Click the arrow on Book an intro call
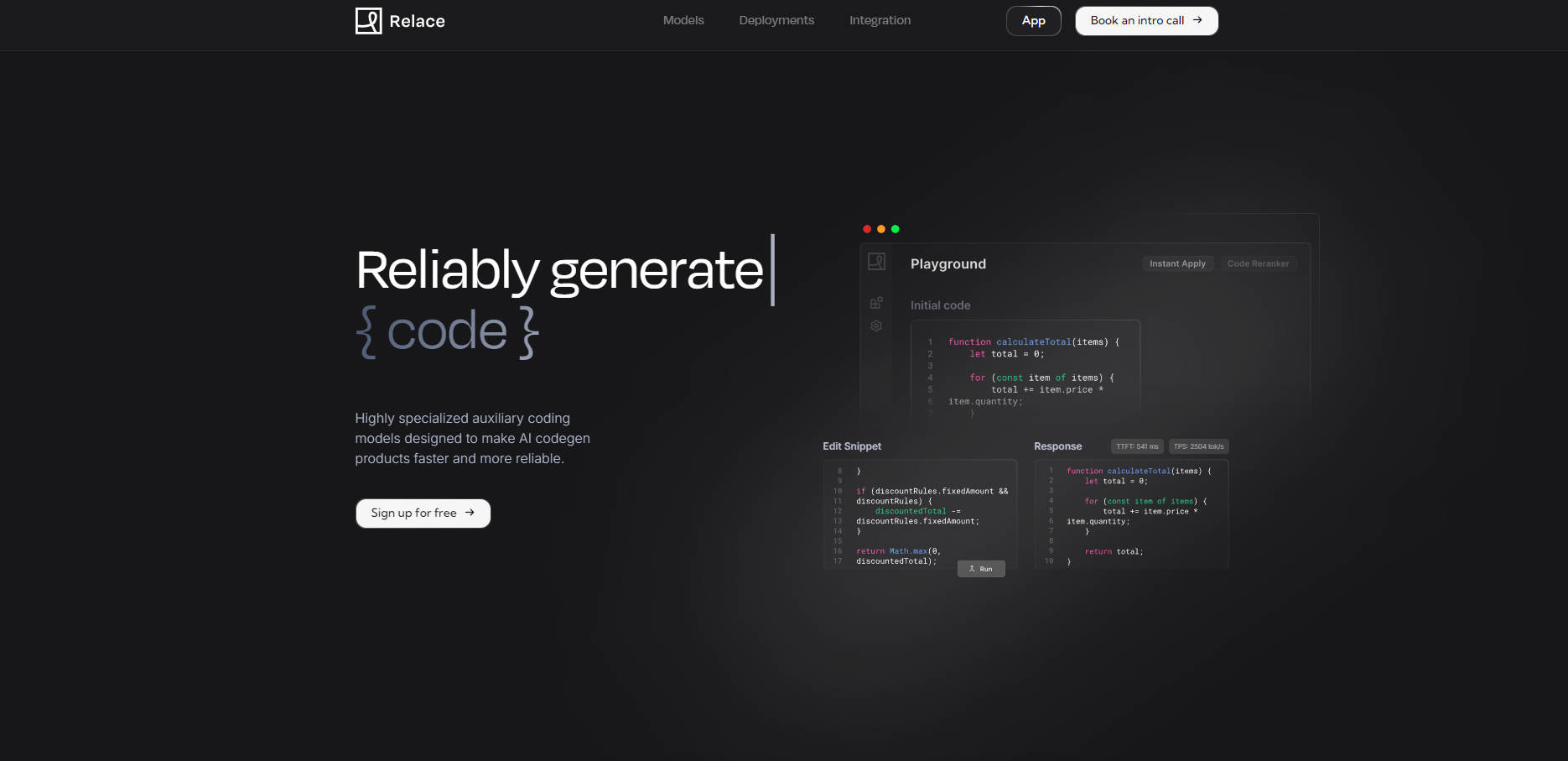Screen dimensions: 1568x761 click(1197, 20)
